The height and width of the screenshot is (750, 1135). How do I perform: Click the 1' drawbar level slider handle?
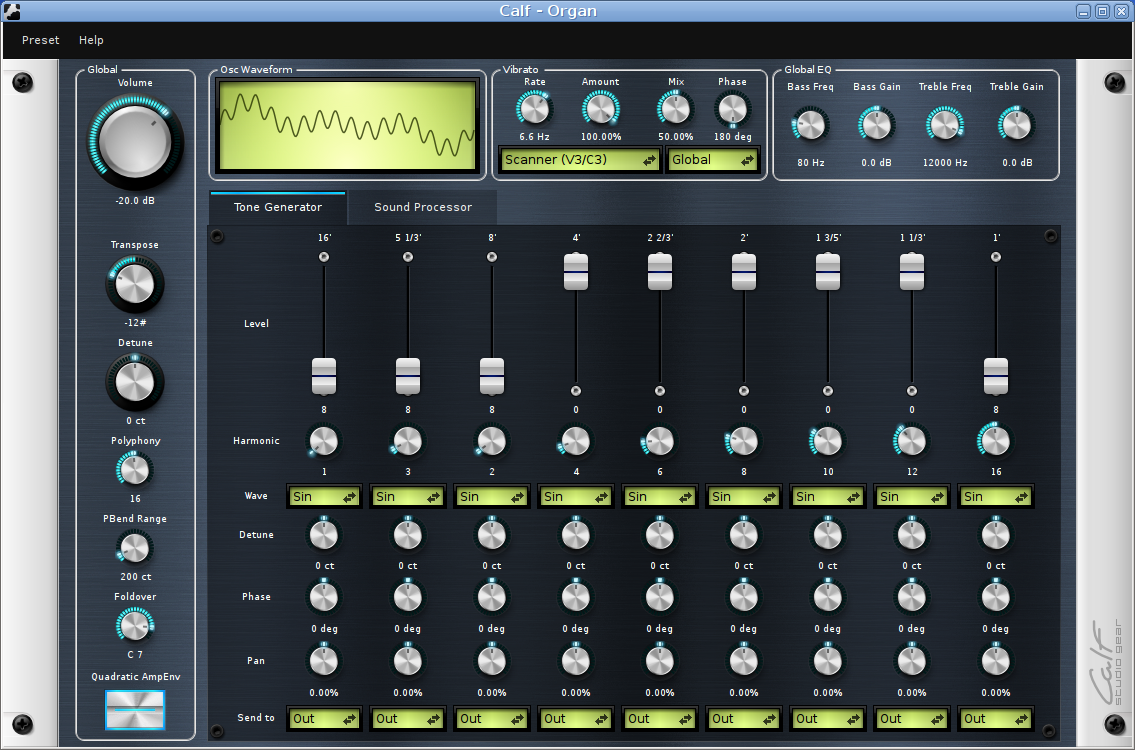tap(996, 376)
